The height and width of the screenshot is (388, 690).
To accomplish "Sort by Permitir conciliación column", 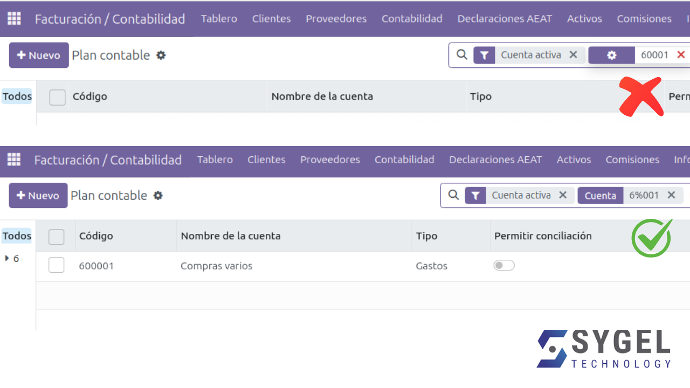I will [543, 236].
